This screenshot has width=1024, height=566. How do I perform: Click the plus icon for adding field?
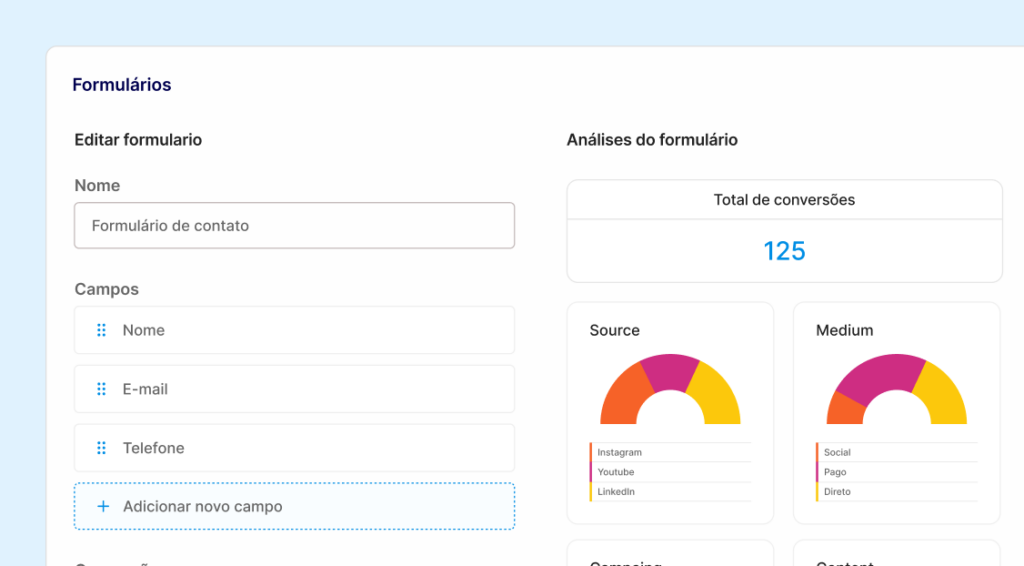tap(102, 506)
